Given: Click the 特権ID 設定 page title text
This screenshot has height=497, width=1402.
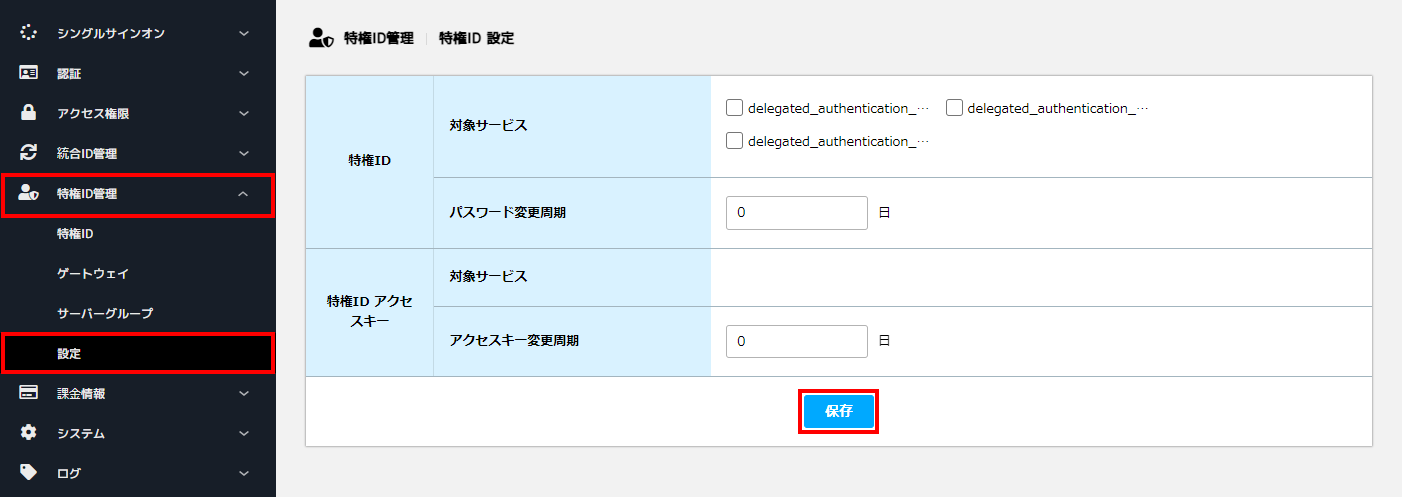Looking at the screenshot, I should 476,38.
